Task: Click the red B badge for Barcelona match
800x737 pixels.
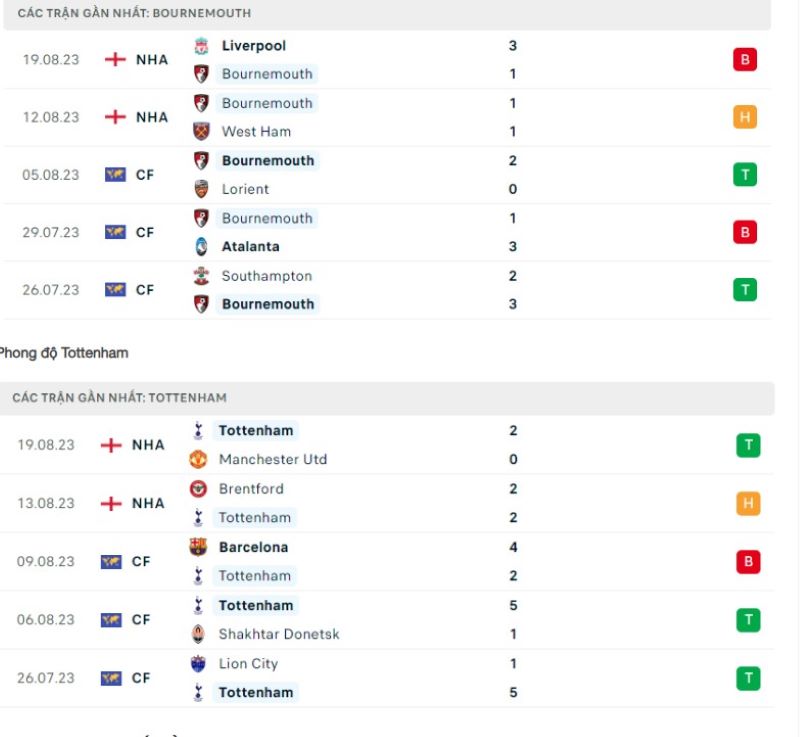Action: click(x=748, y=562)
